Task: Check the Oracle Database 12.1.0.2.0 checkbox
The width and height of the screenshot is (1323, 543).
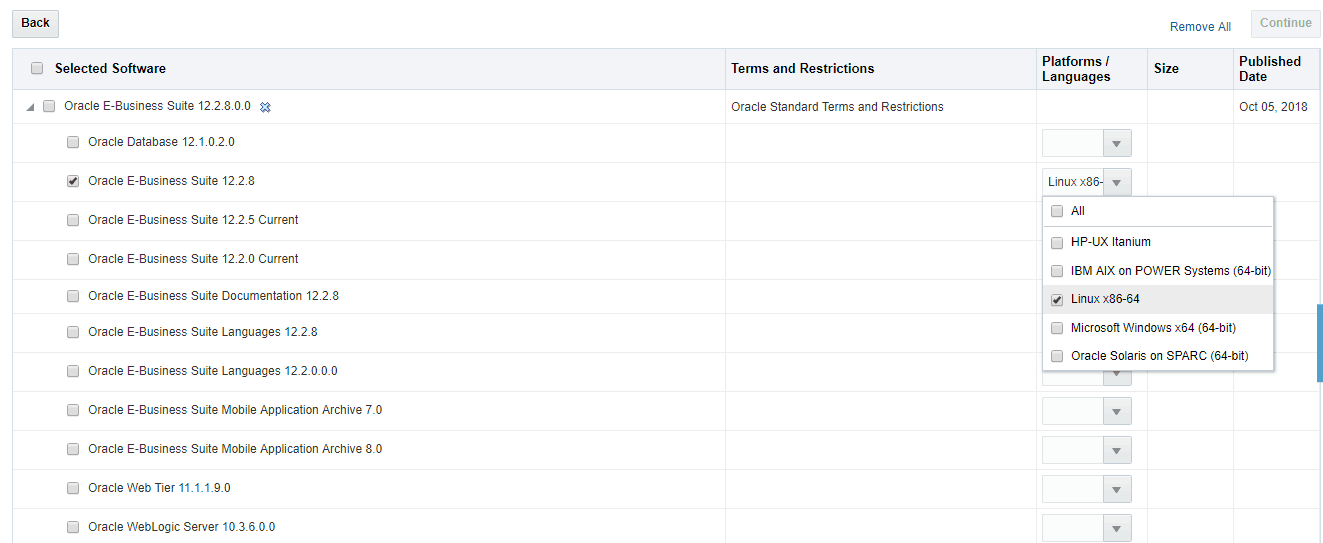Action: tap(73, 142)
